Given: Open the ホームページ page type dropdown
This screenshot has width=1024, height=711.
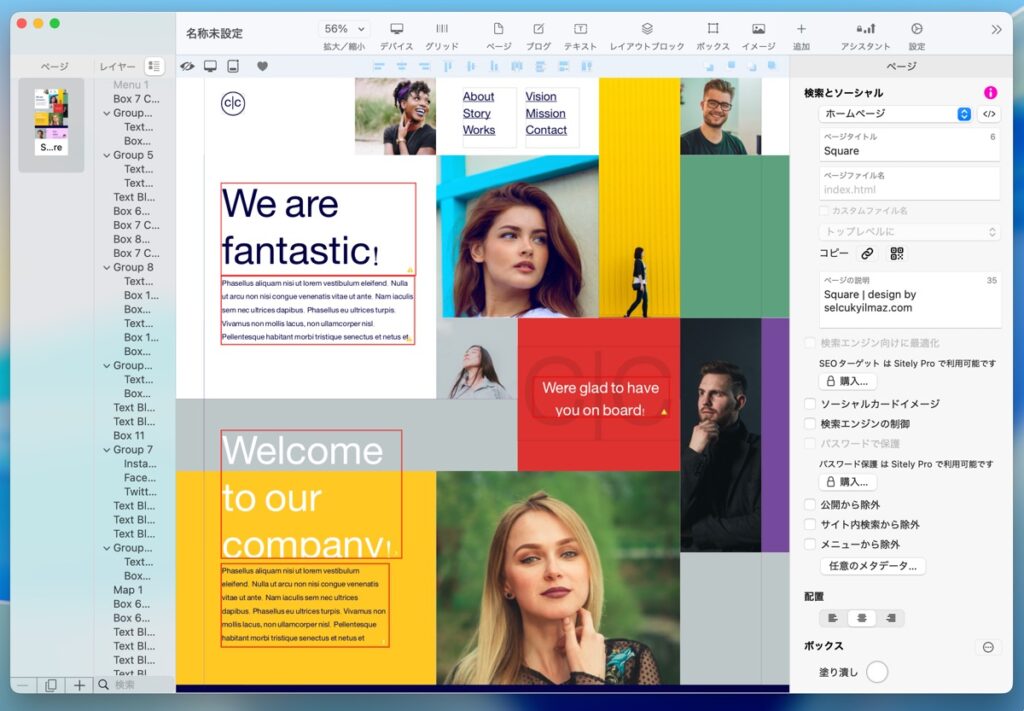Looking at the screenshot, I should click(x=897, y=114).
